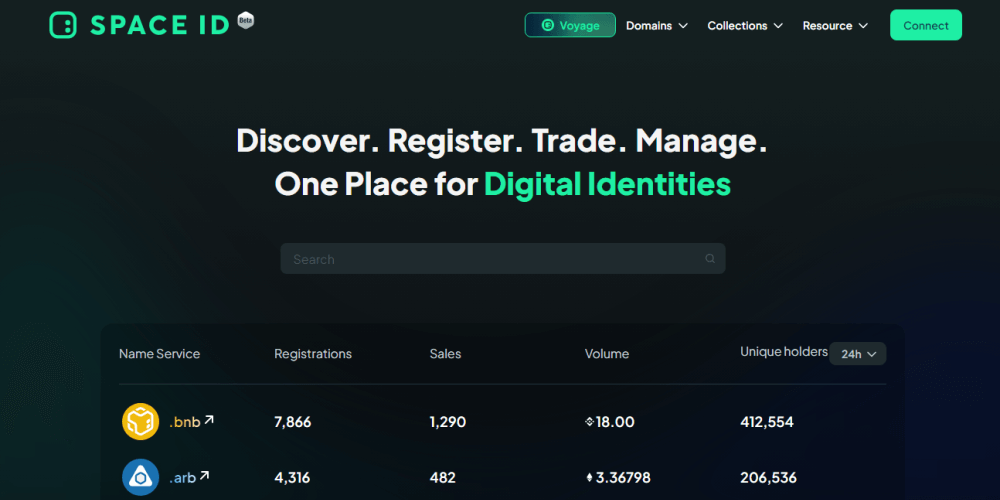The width and height of the screenshot is (1000, 500).
Task: Click the Voyage coin icon
Action: pos(547,26)
